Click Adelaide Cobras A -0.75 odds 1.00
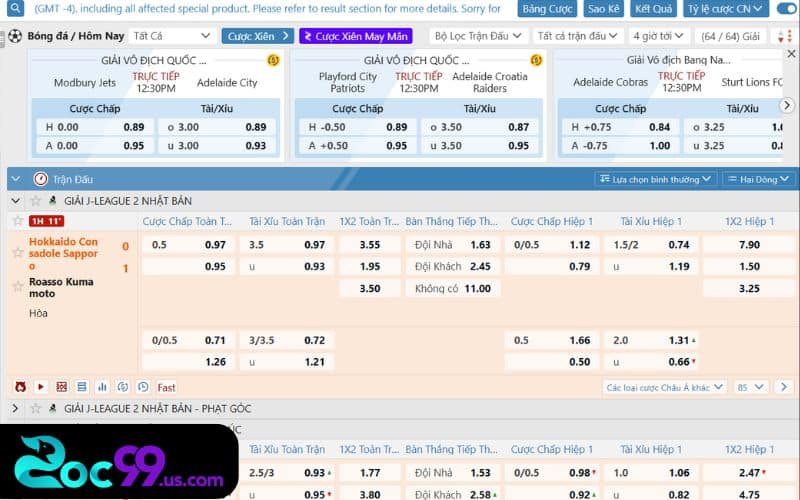The width and height of the screenshot is (800, 500). (620, 145)
